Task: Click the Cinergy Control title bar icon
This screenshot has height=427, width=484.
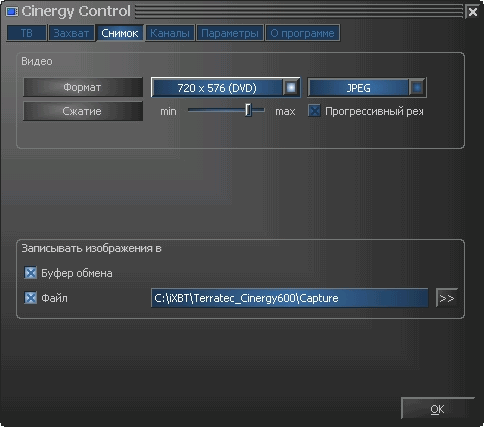Action: coord(12,12)
